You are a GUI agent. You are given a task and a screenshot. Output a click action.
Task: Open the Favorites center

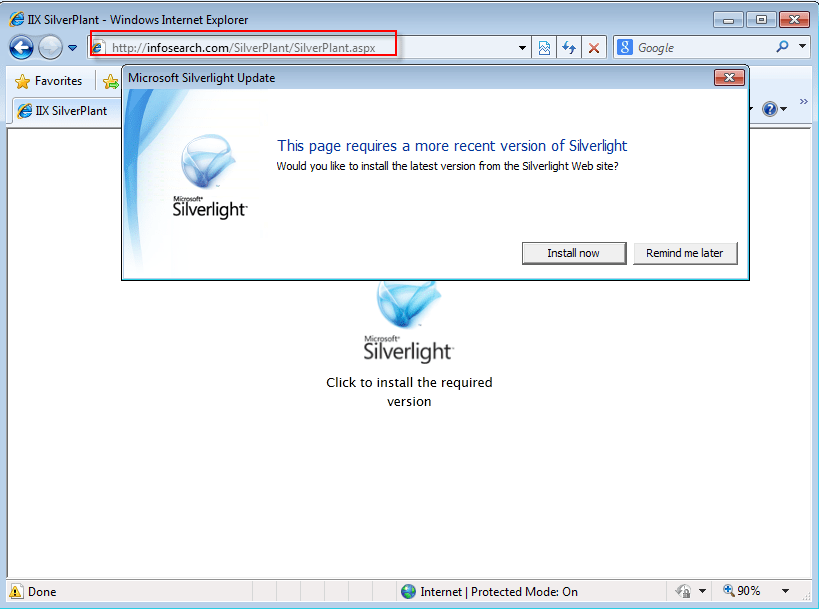pos(49,81)
